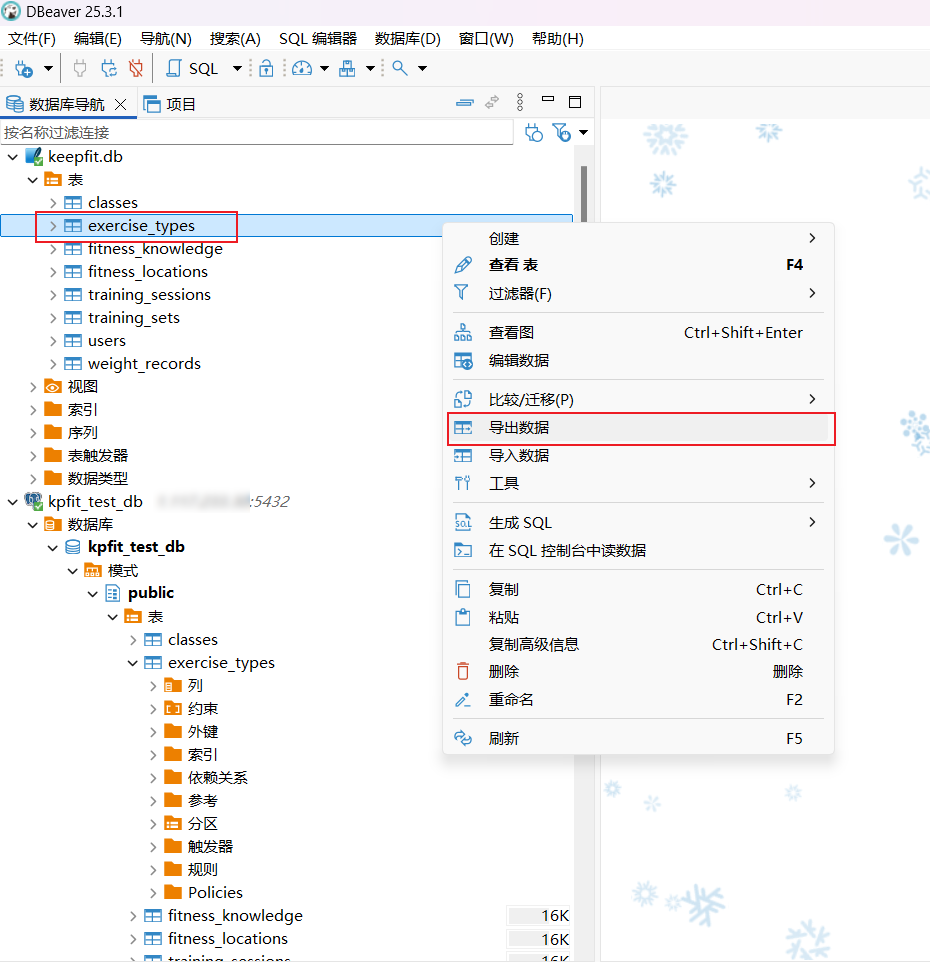Click the New Connection plug icon
Screen dimensions: 930x962
(24, 68)
